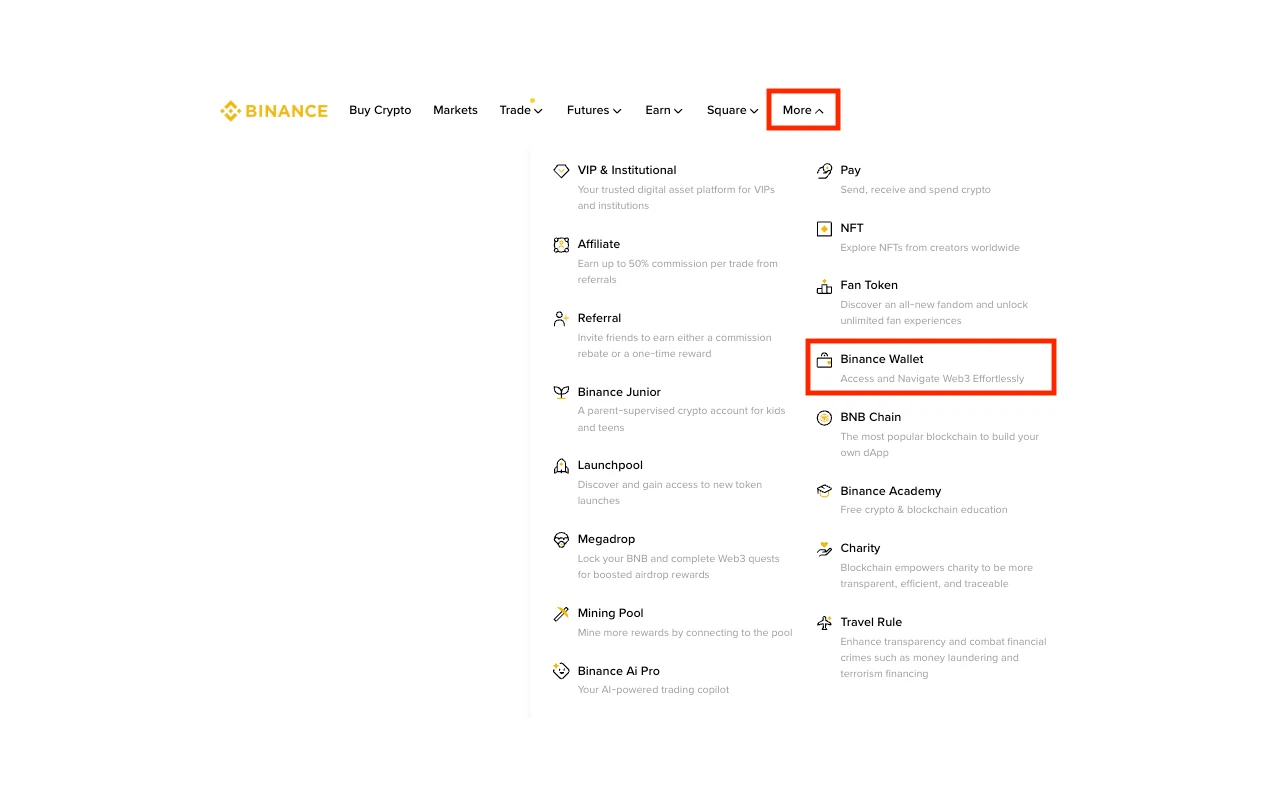Click the Referral person icon

pos(561,319)
